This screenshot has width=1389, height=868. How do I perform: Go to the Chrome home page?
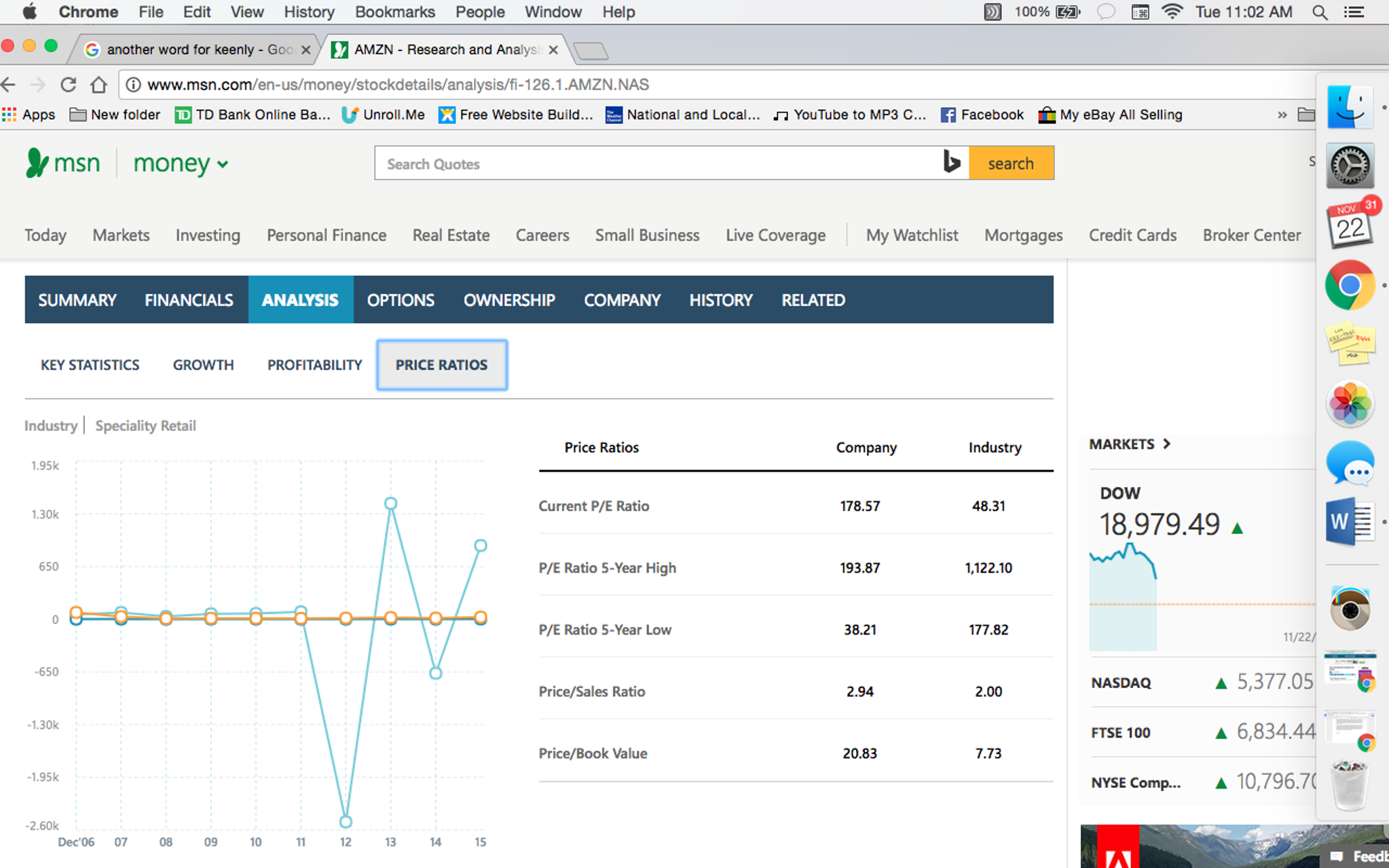[x=98, y=85]
